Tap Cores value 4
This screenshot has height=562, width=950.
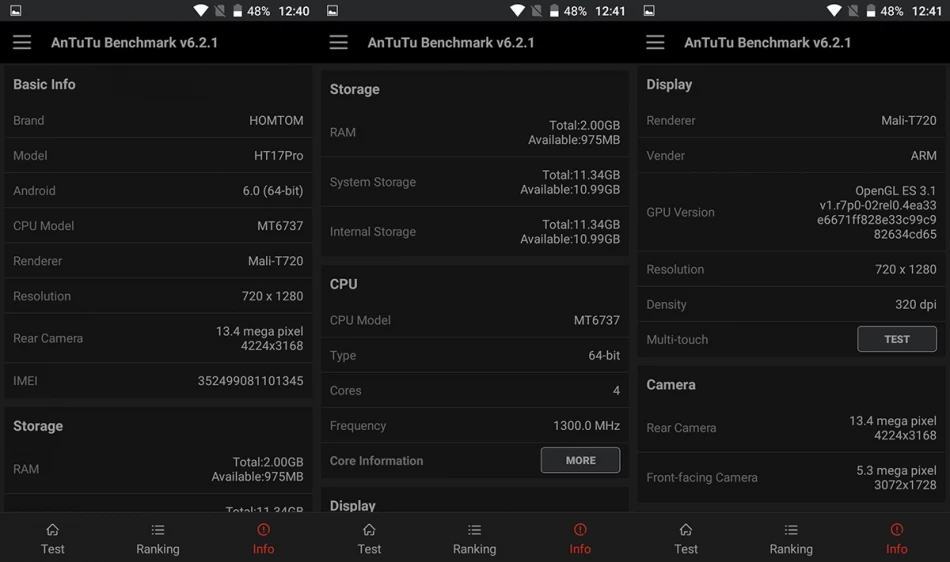point(616,391)
